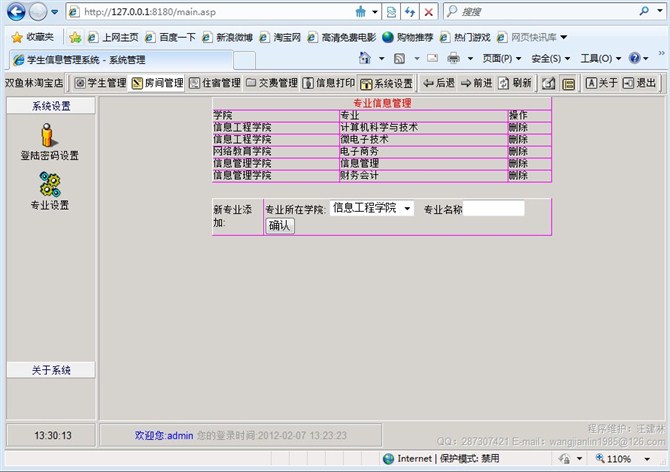Click the printer icon
The image size is (670, 472).
pos(453,58)
